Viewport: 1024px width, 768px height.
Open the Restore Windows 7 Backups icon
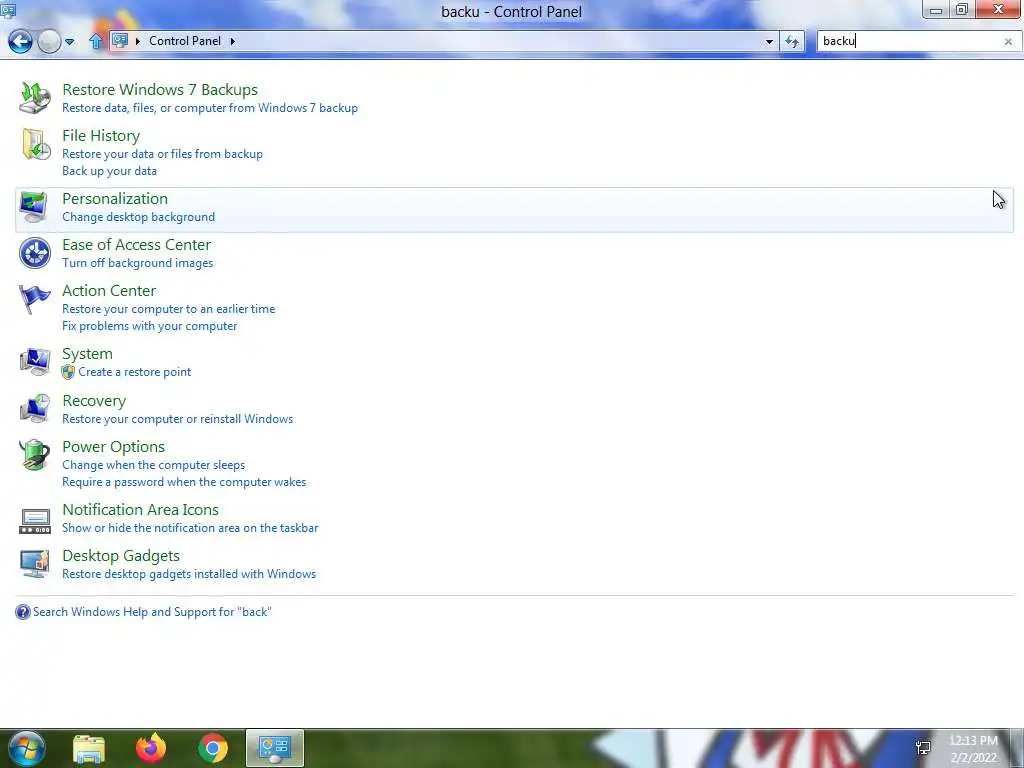coord(35,98)
